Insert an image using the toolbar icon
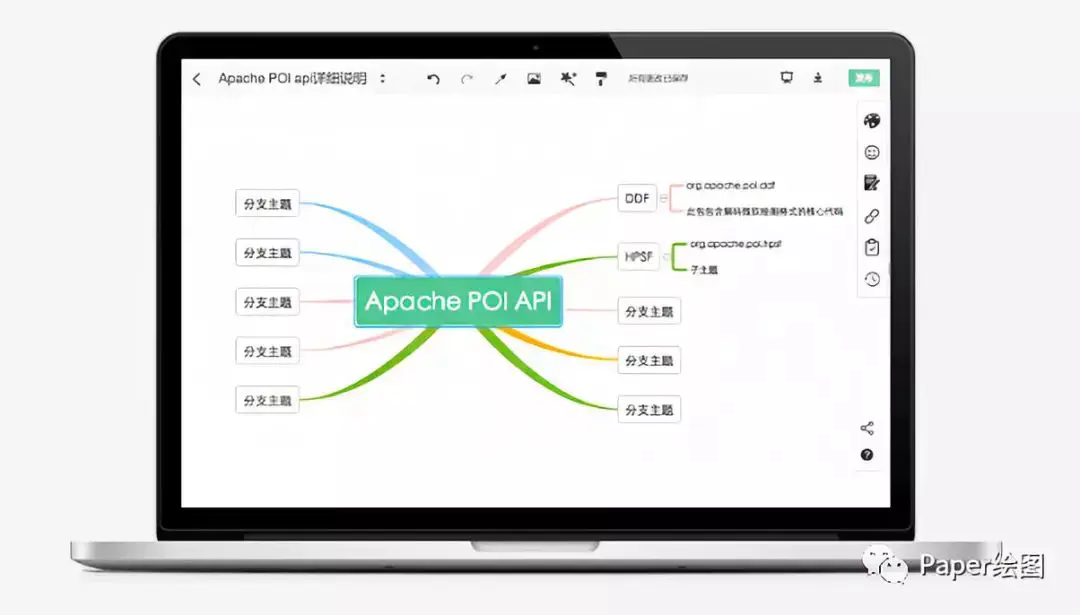The image size is (1080, 615). pos(533,78)
